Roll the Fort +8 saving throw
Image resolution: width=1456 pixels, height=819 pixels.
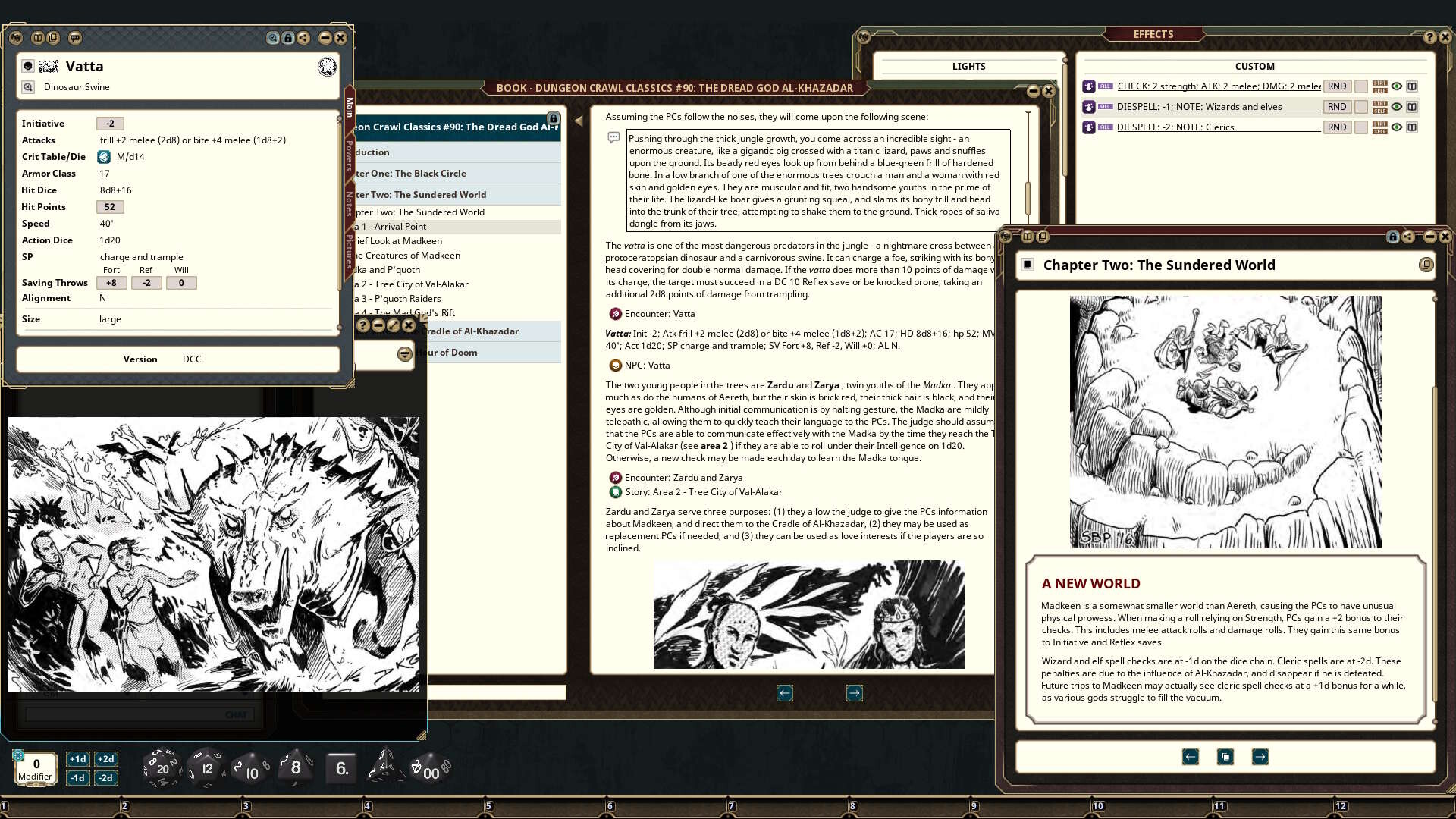(x=111, y=283)
